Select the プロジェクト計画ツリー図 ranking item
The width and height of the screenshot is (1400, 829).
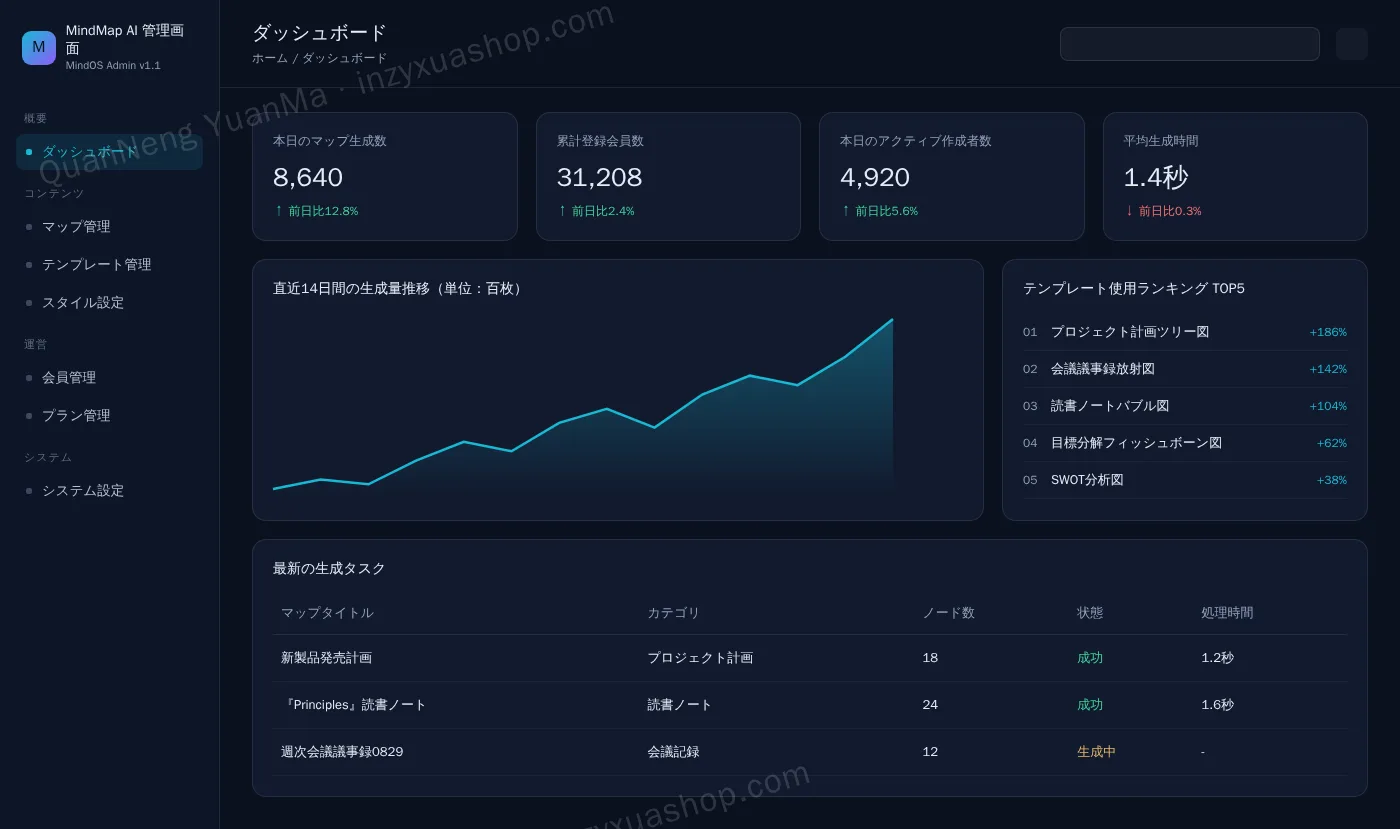click(1184, 332)
